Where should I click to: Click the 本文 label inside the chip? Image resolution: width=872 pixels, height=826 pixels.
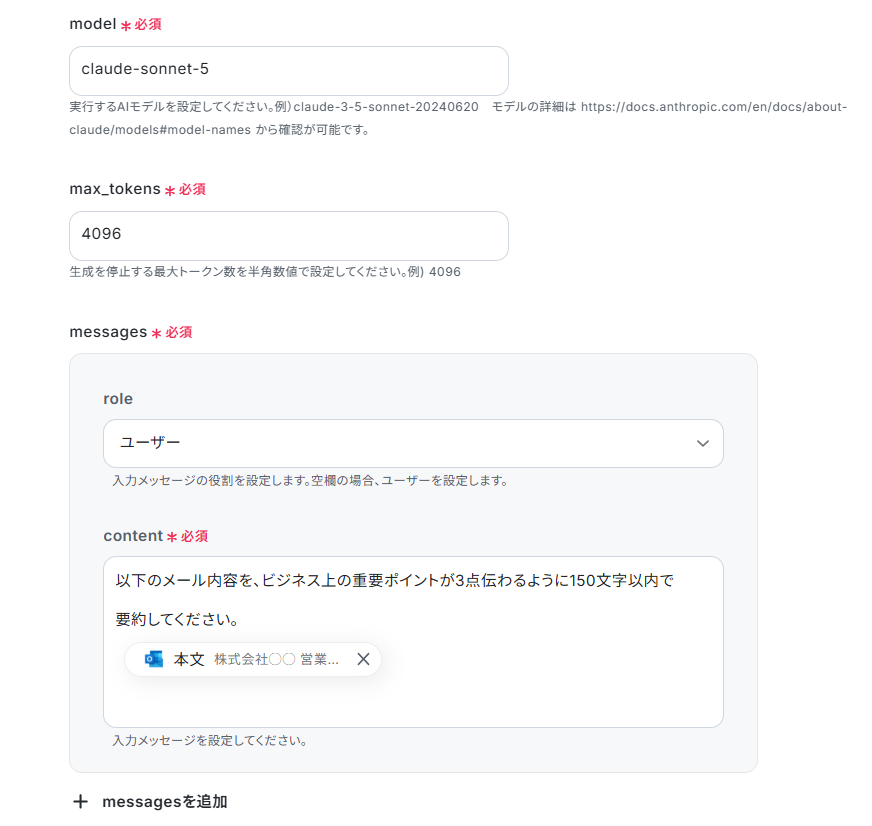[x=189, y=659]
